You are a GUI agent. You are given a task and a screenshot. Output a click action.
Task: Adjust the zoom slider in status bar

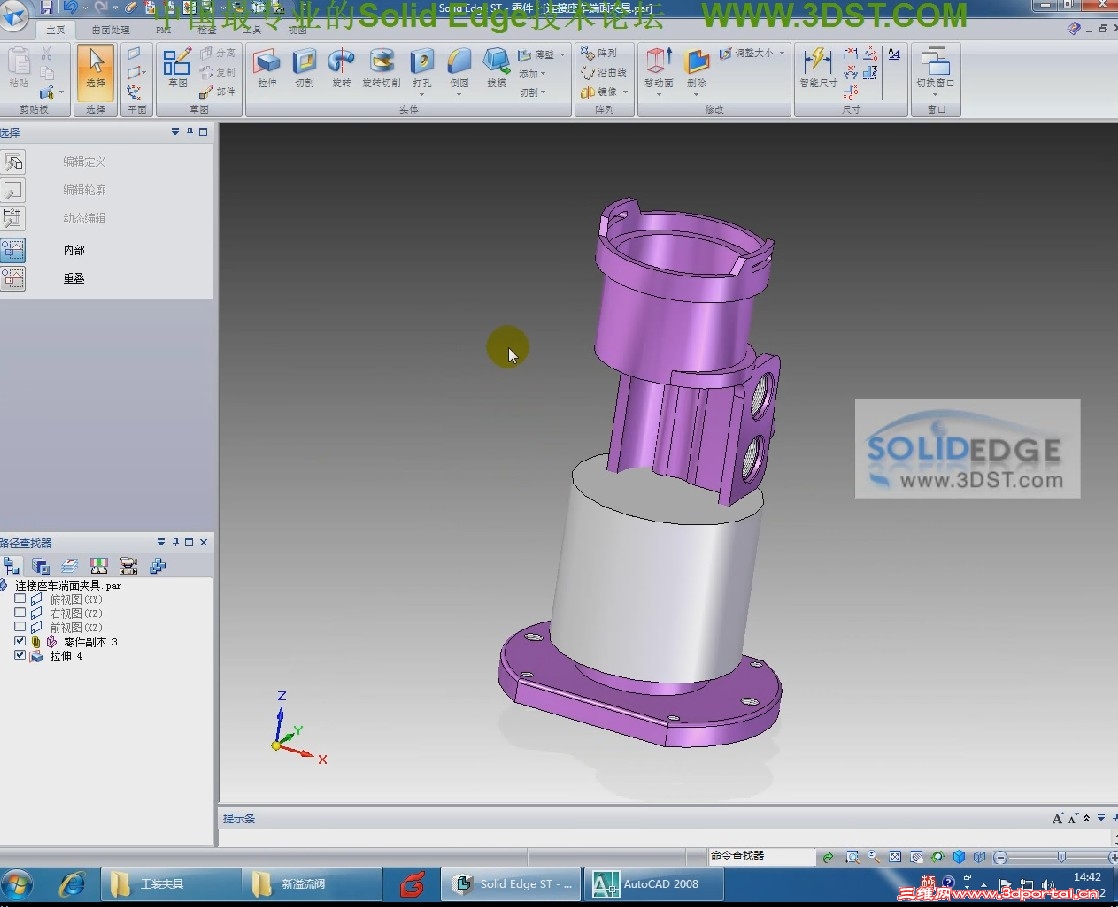(1061, 857)
